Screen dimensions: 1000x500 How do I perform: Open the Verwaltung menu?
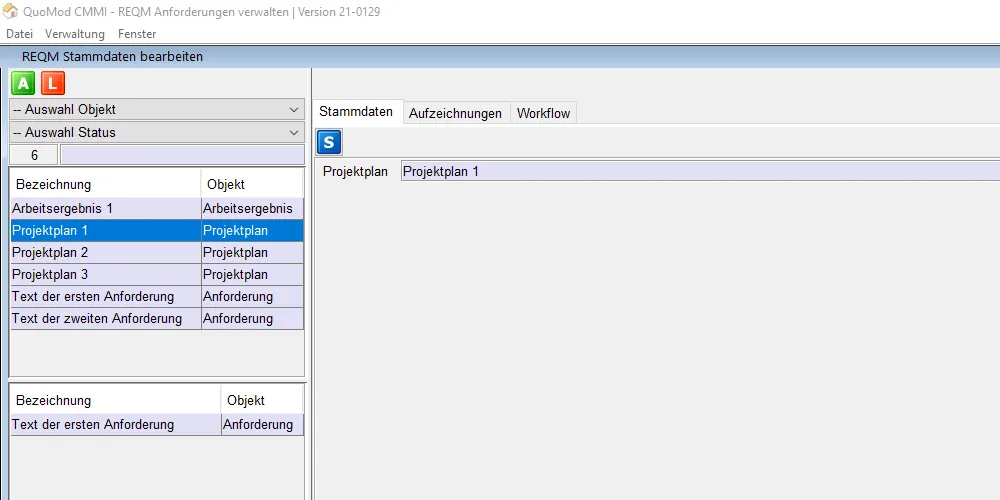coord(75,34)
